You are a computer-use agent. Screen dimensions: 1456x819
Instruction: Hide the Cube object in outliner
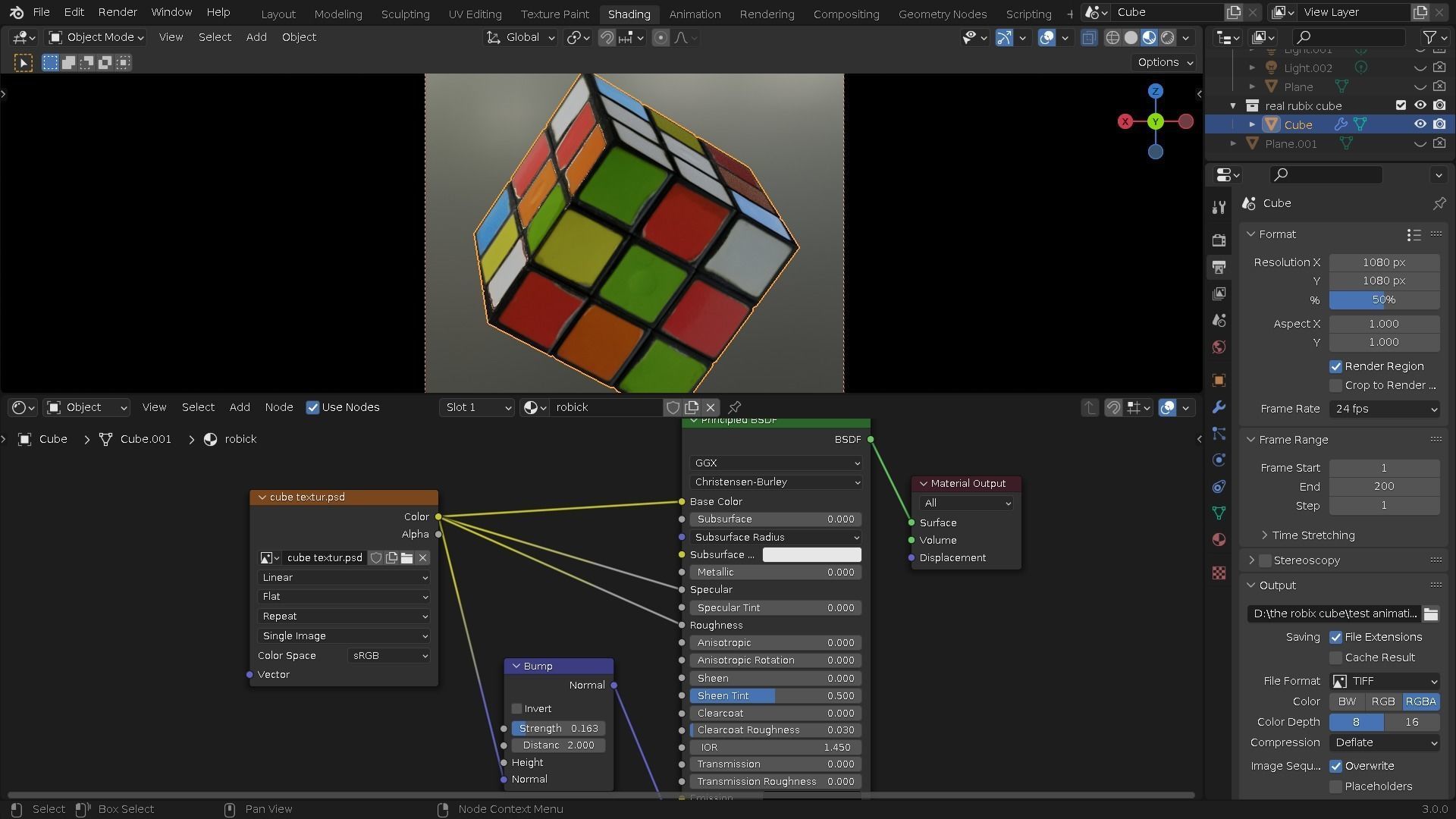pyautogui.click(x=1420, y=124)
